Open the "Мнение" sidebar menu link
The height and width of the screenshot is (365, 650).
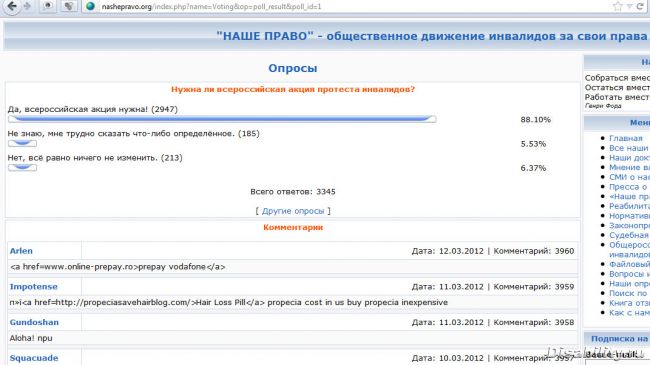tap(629, 167)
